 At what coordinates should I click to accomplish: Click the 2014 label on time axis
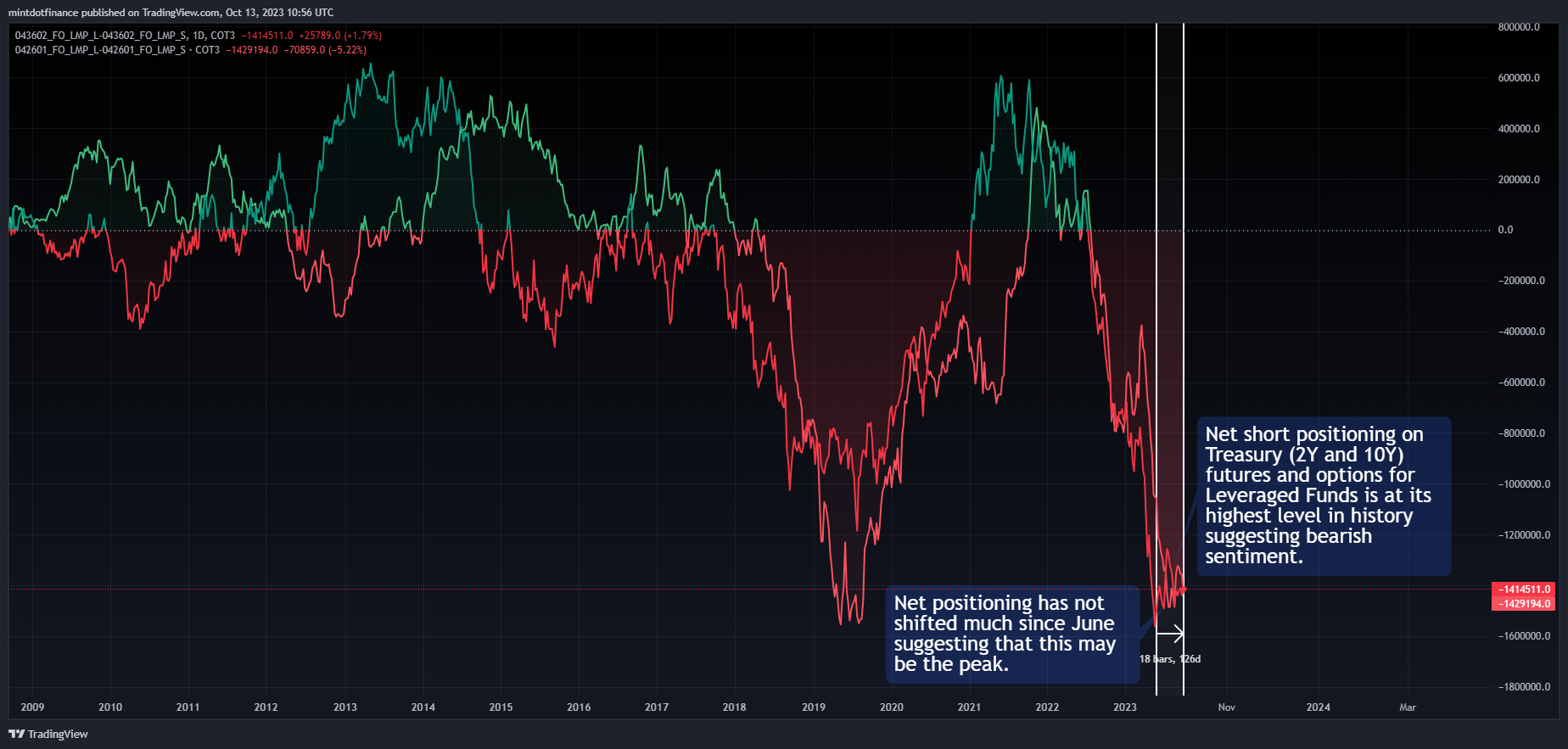pos(423,707)
